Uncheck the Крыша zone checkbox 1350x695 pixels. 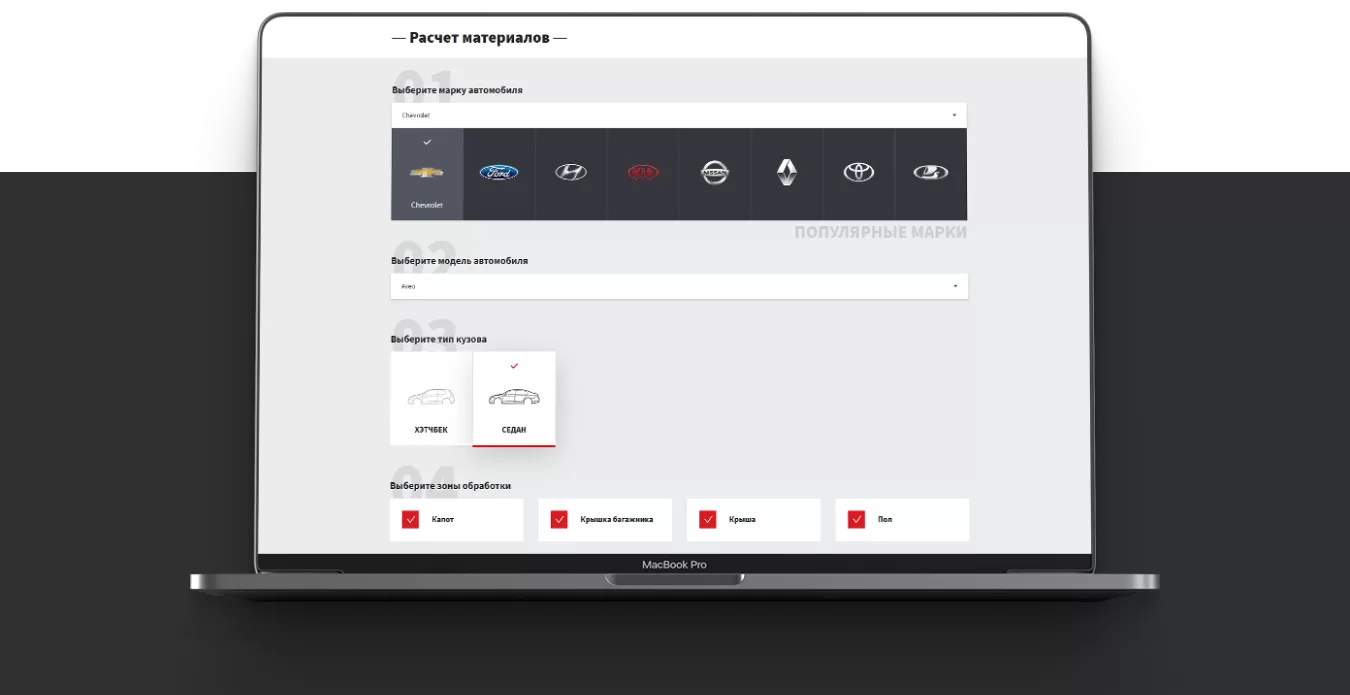tap(708, 520)
